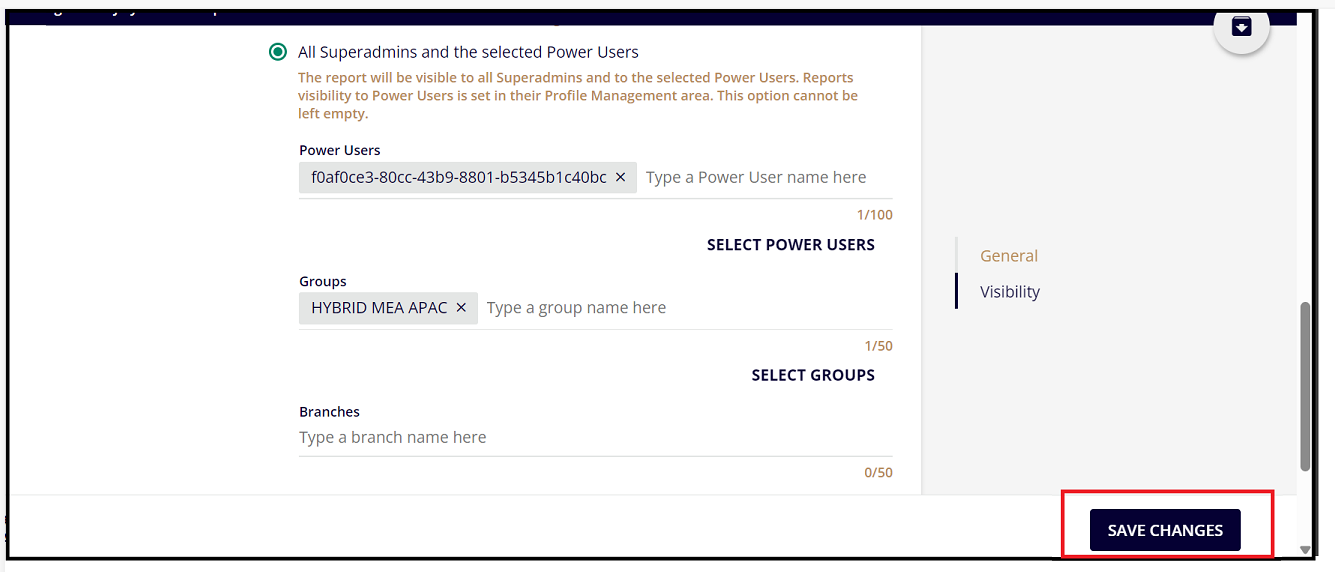Save changes to the report
This screenshot has height=572, width=1335.
(x=1165, y=530)
